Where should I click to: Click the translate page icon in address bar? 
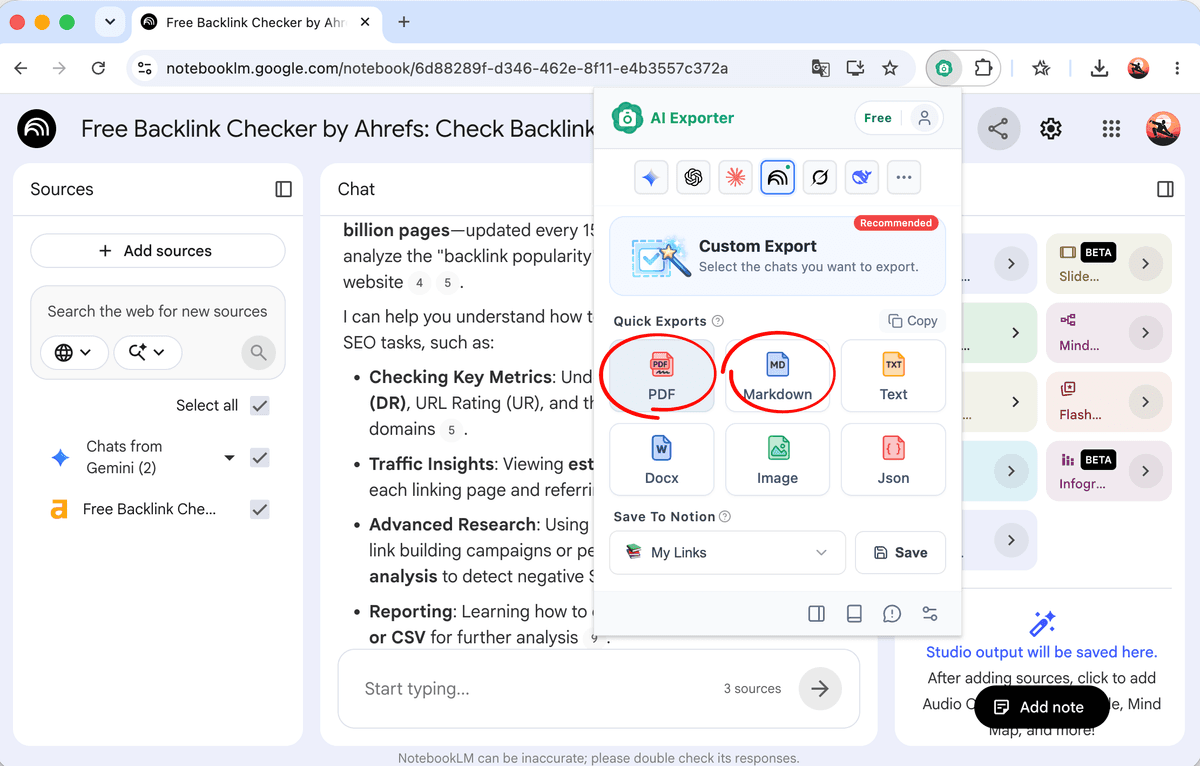(820, 68)
